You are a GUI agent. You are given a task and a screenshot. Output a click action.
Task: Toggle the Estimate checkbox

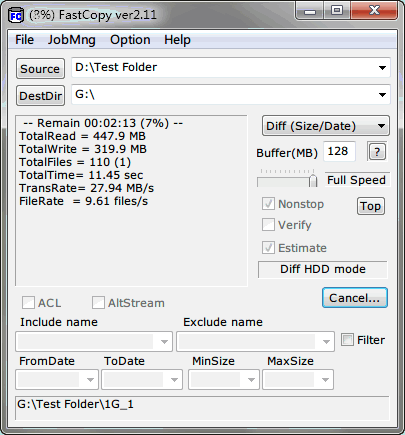tap(268, 248)
